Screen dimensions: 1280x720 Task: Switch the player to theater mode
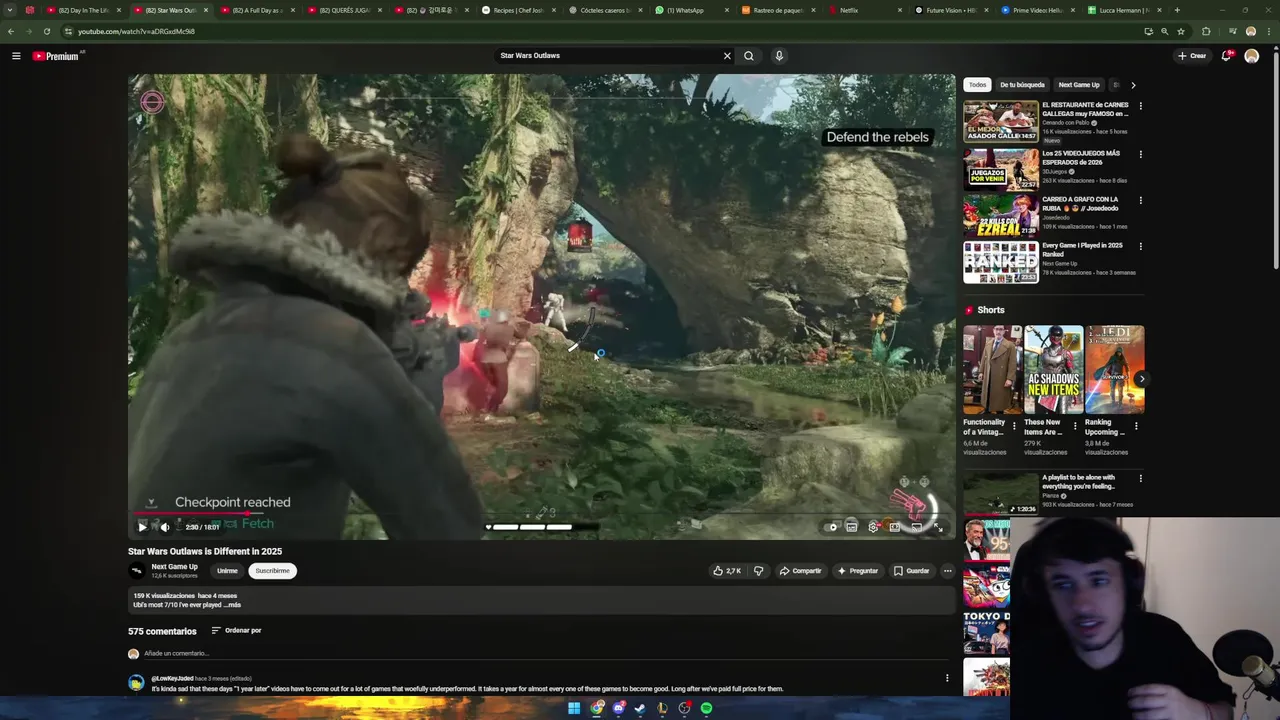point(894,527)
